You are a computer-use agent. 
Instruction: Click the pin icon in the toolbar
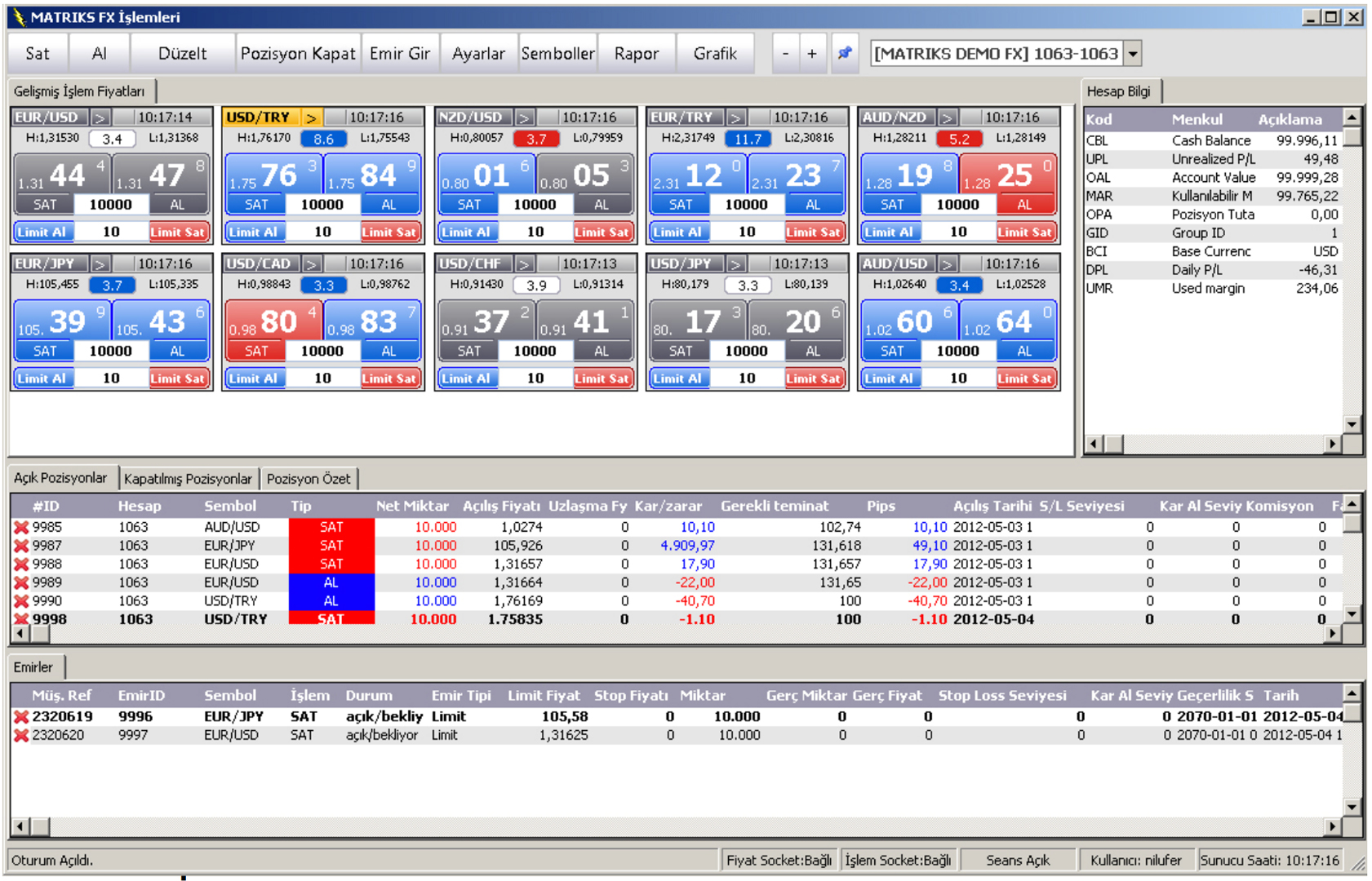[x=845, y=53]
